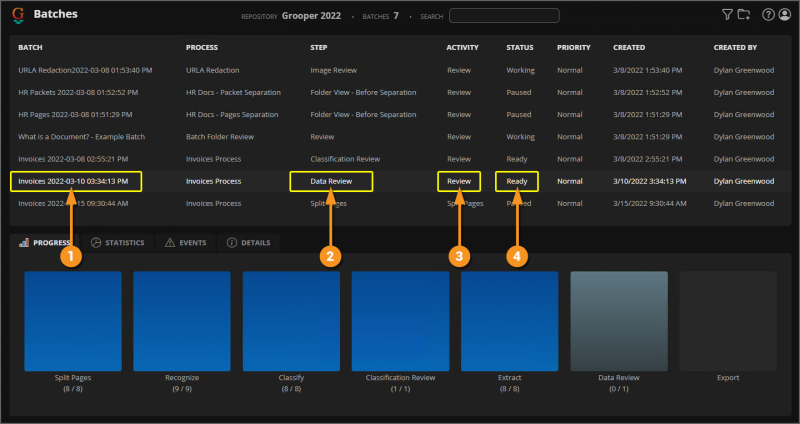Screen dimensions: 800x424
Task: Open the help question mark icon
Action: 768,15
